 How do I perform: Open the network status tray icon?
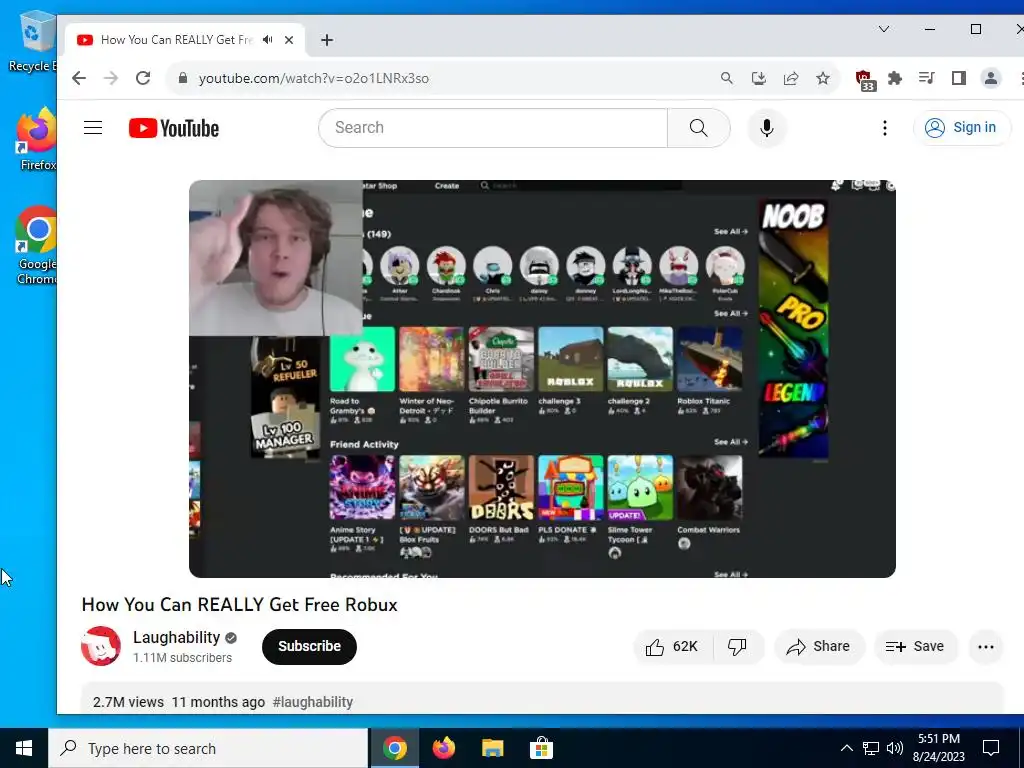(x=871, y=748)
